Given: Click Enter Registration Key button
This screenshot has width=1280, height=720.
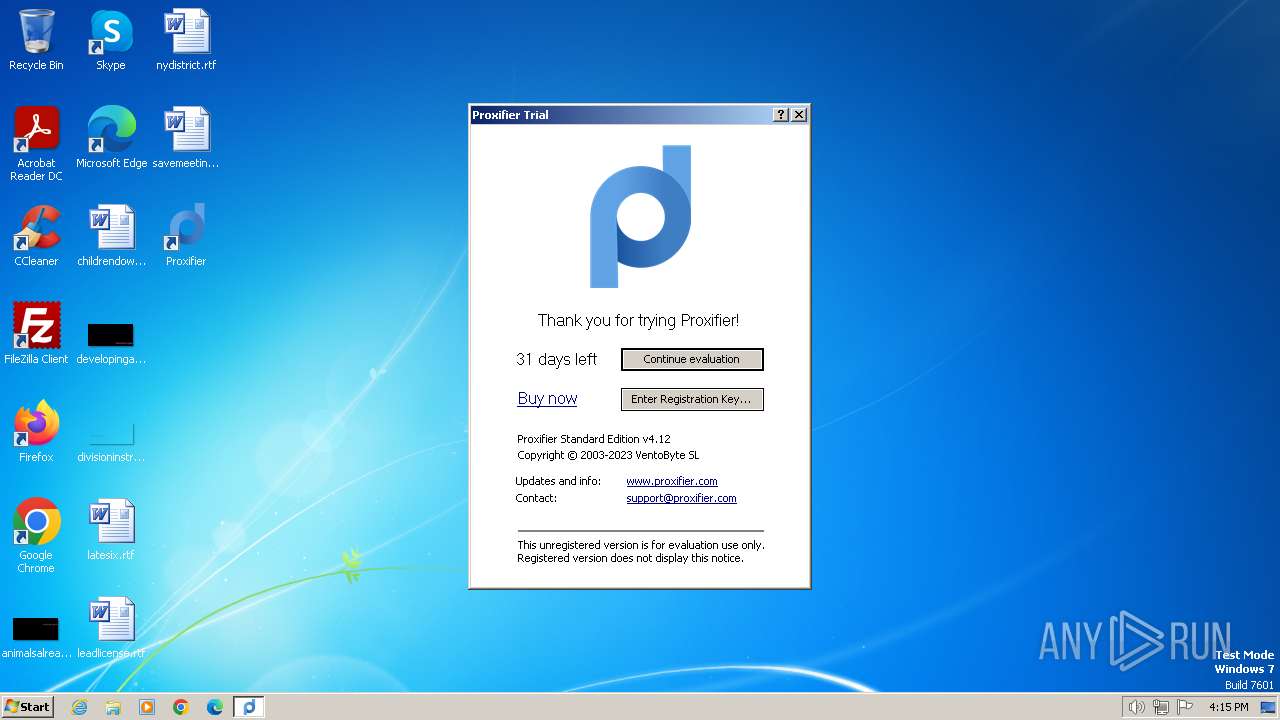Looking at the screenshot, I should tap(692, 399).
